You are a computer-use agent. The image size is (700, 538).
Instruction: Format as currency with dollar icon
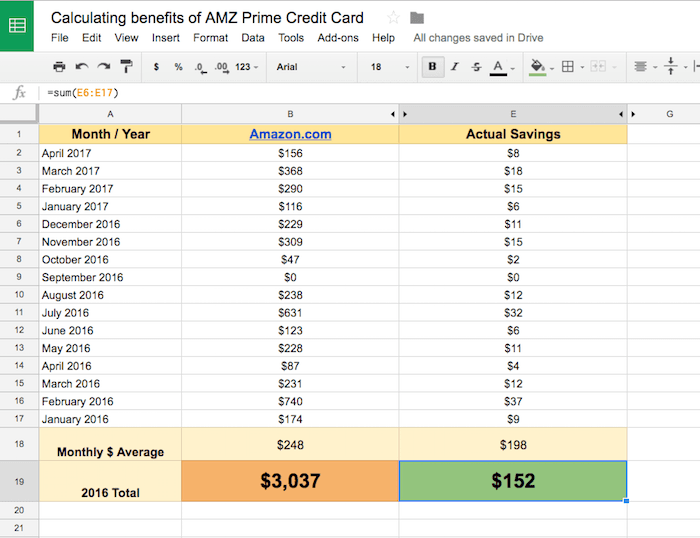tap(156, 67)
